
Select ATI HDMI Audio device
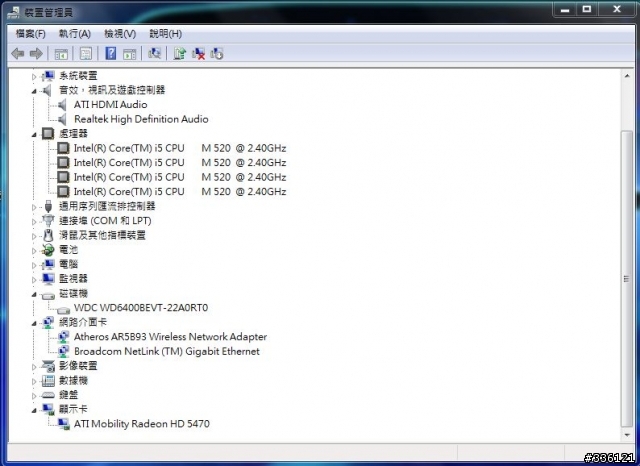(x=110, y=104)
